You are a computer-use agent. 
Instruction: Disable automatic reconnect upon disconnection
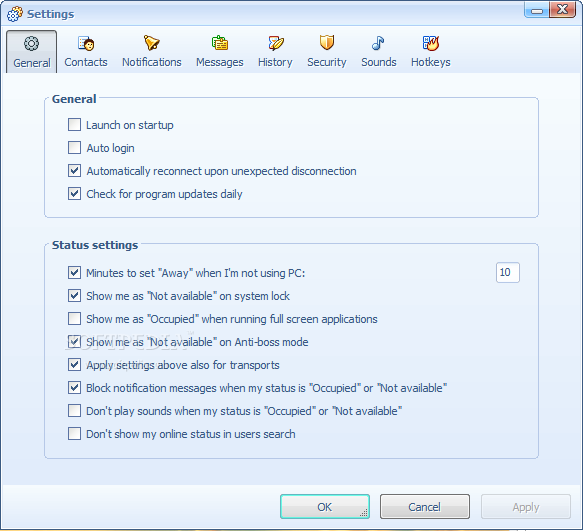(x=74, y=171)
